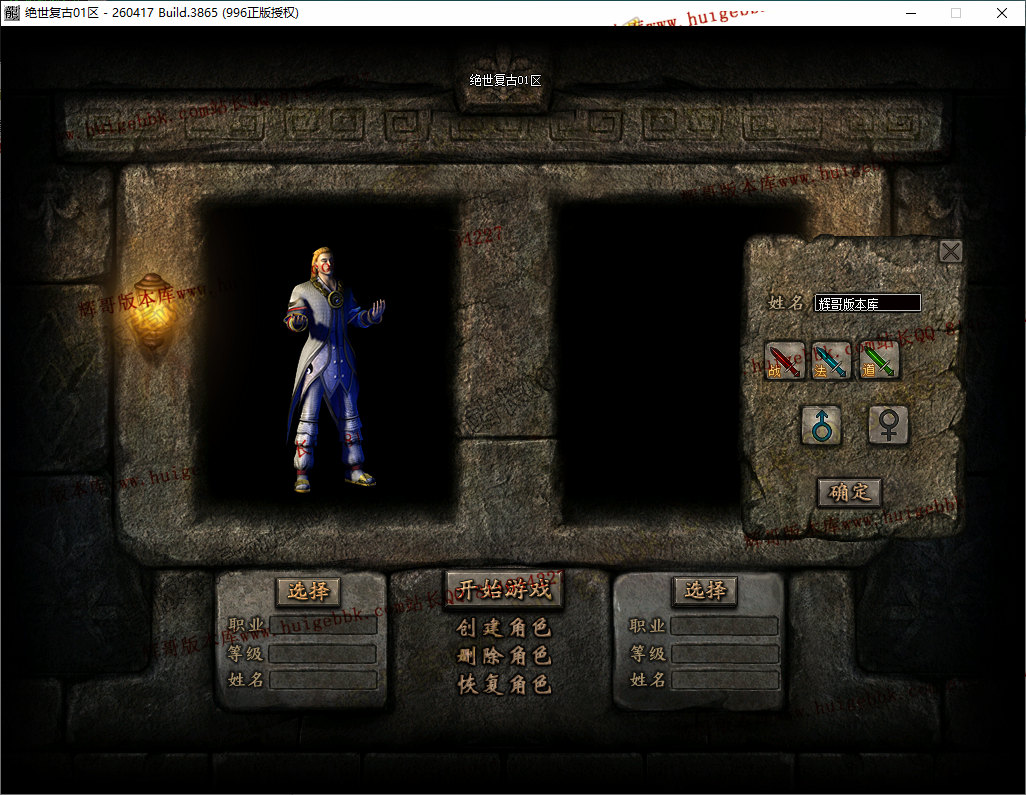The image size is (1026, 795).
Task: Click the empty right character alcove
Action: (x=651, y=363)
